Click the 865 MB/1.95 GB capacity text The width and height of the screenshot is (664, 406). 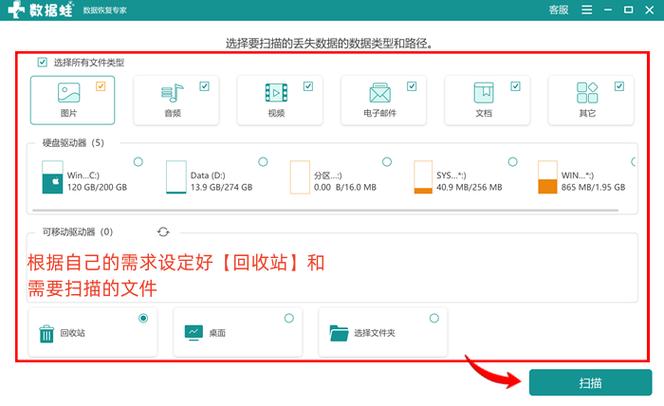pyautogui.click(x=593, y=187)
